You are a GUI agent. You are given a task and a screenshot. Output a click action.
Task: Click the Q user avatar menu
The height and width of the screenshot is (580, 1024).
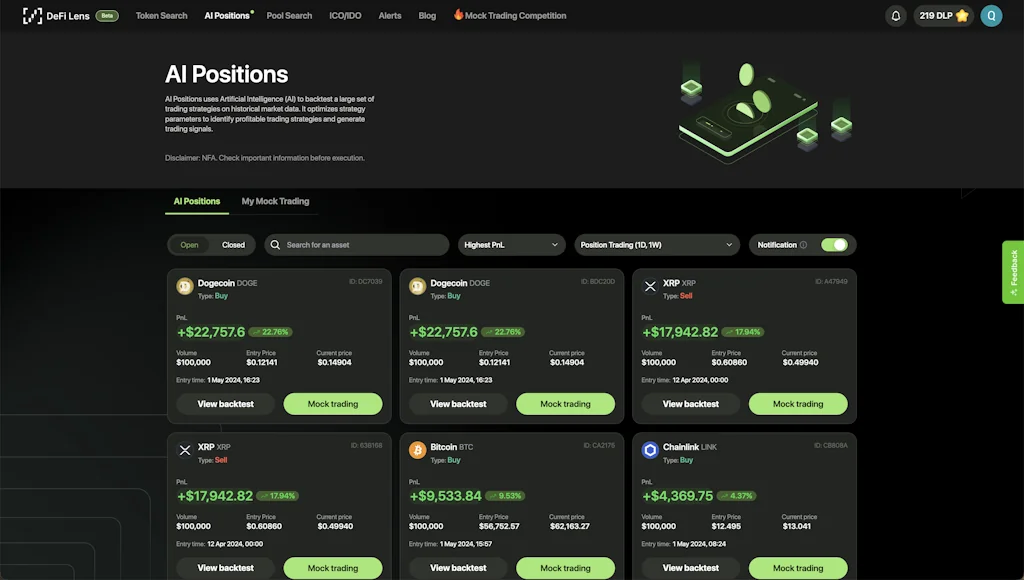point(989,15)
